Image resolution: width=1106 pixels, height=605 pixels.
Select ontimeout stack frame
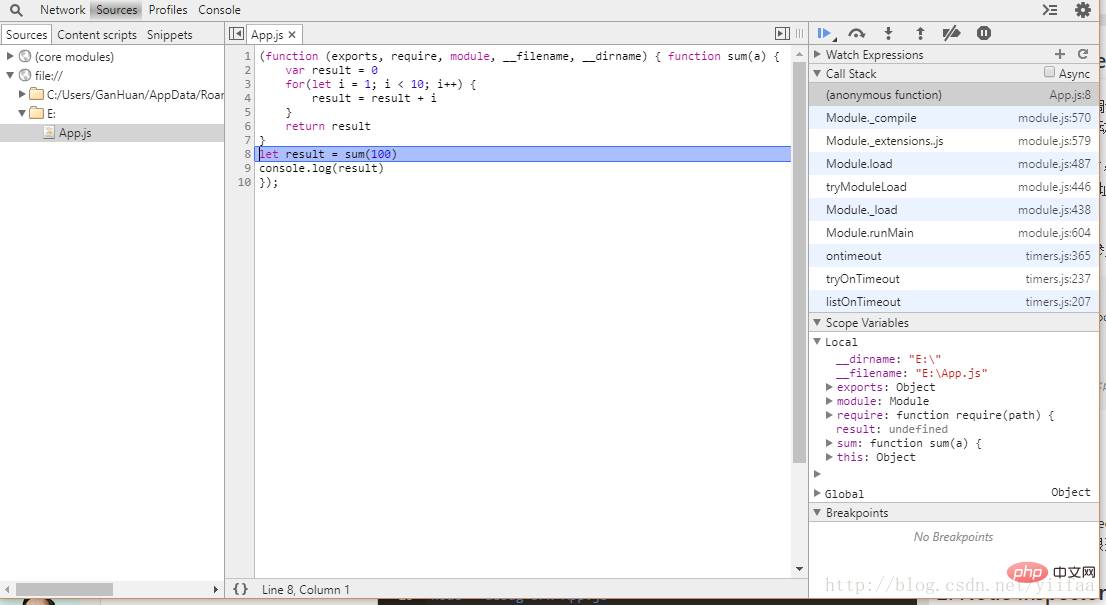point(954,256)
